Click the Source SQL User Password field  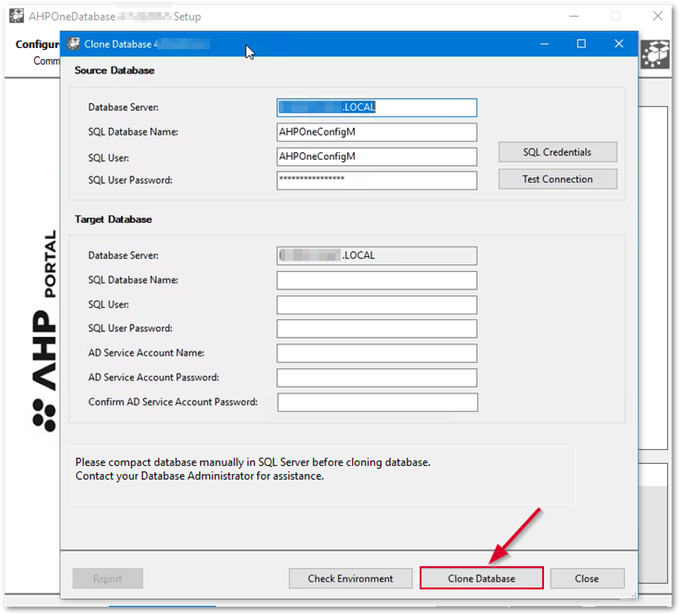point(377,180)
